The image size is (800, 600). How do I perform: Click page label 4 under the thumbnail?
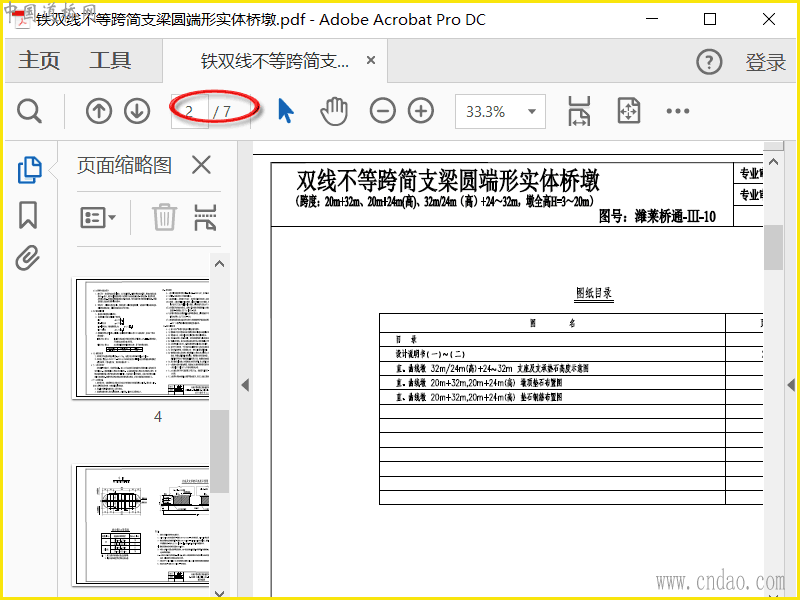coord(158,417)
